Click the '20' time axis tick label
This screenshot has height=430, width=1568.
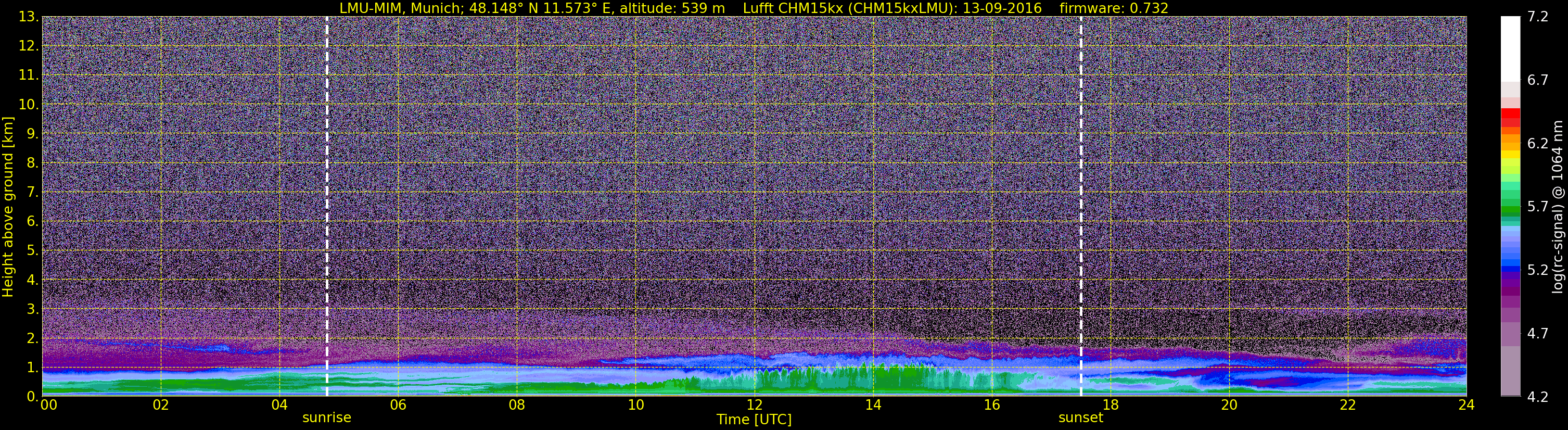pos(1229,405)
